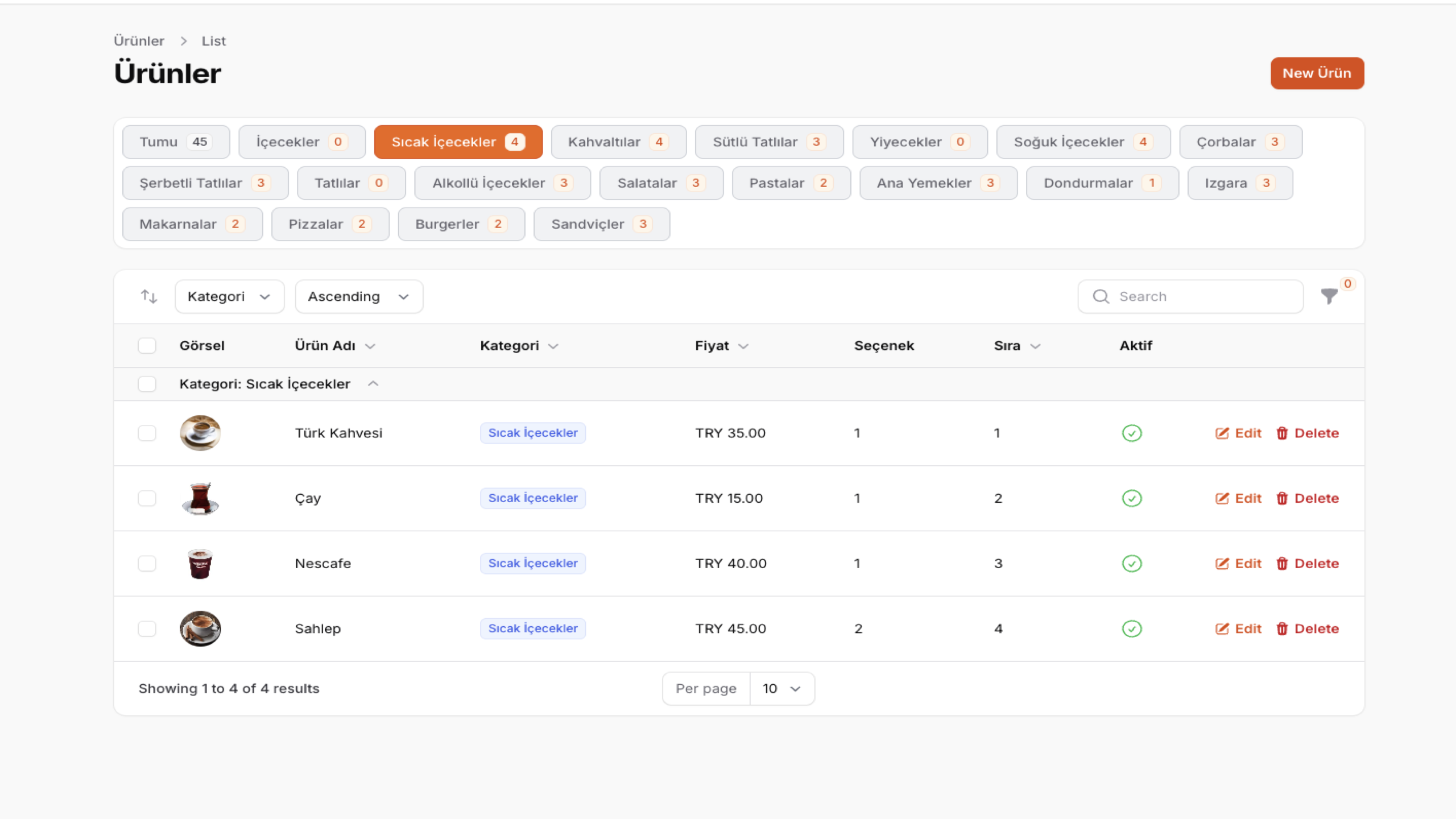Open the Ürünler breadcrumb link
Image resolution: width=1456 pixels, height=819 pixels.
pyautogui.click(x=139, y=41)
